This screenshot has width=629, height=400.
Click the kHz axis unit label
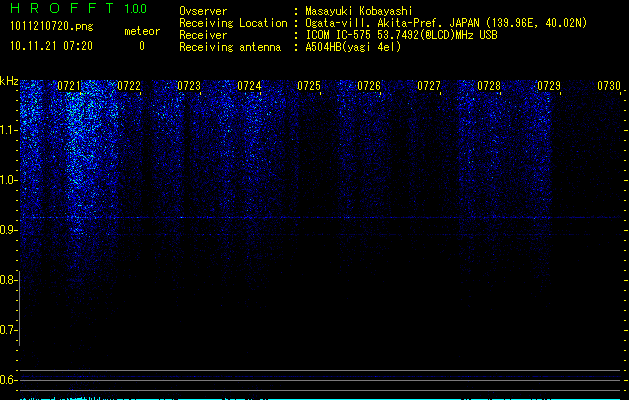point(9,81)
